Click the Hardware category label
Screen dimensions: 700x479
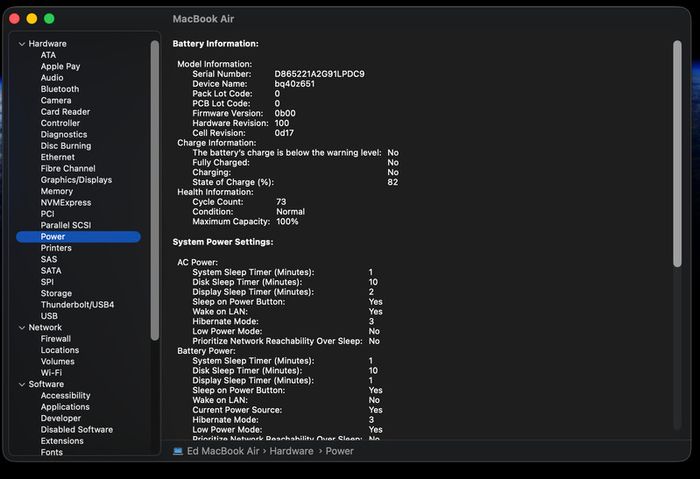coord(47,44)
